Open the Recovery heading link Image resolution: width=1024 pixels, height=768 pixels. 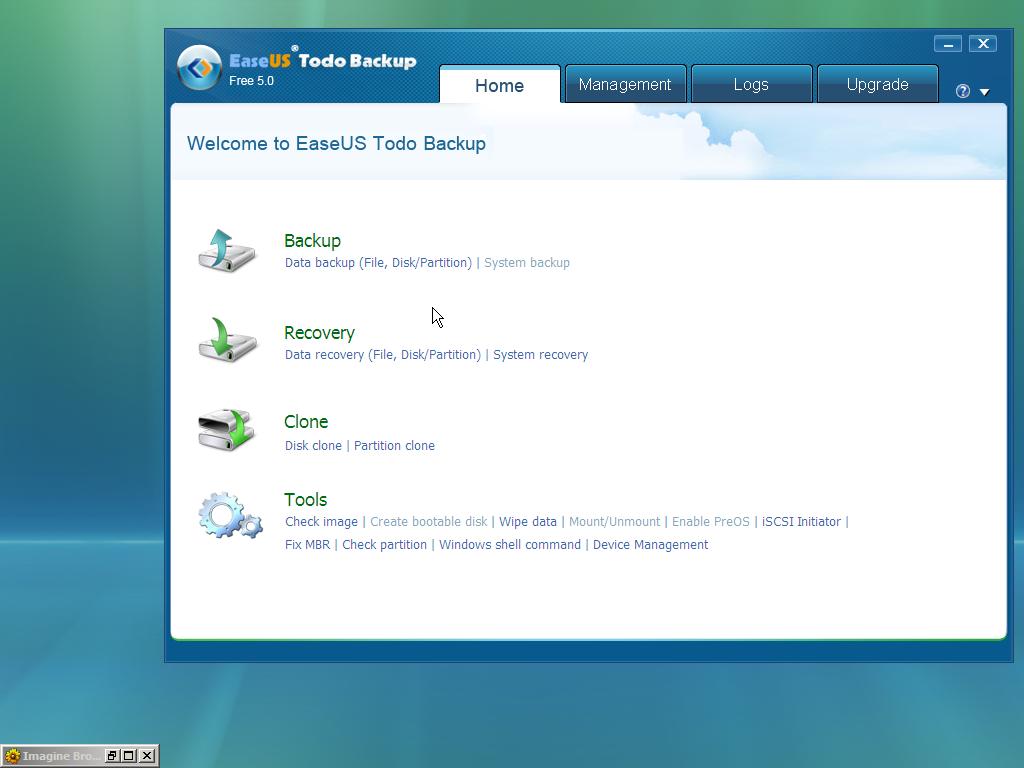click(x=319, y=332)
